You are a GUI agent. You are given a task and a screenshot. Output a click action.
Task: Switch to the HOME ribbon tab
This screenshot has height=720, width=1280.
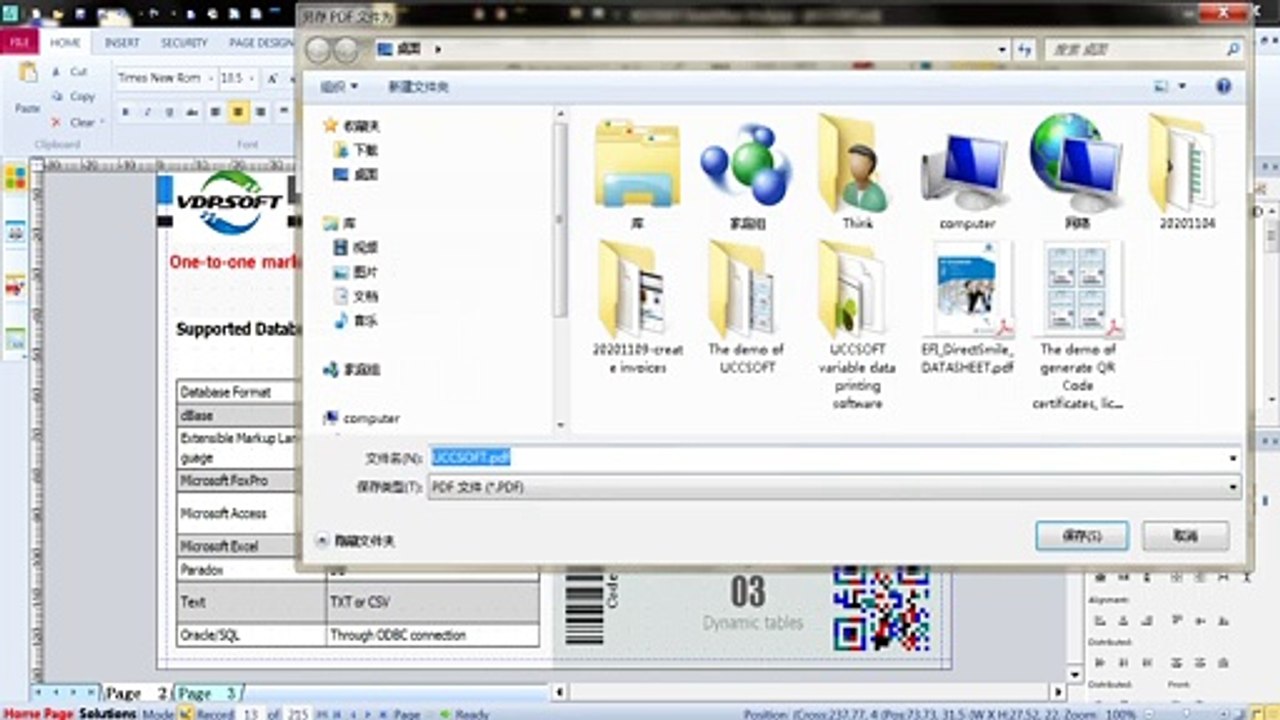[65, 43]
